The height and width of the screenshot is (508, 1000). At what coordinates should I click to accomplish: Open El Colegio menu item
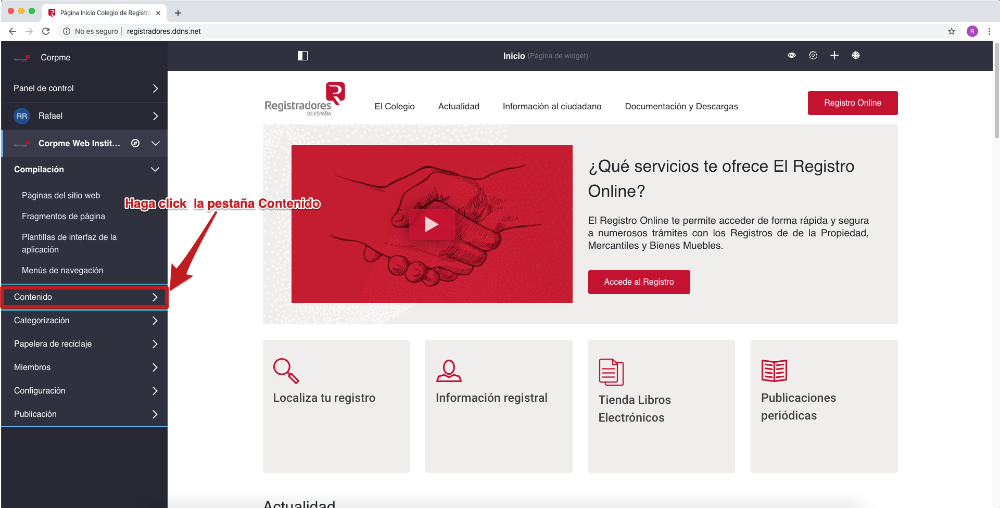coord(394,106)
